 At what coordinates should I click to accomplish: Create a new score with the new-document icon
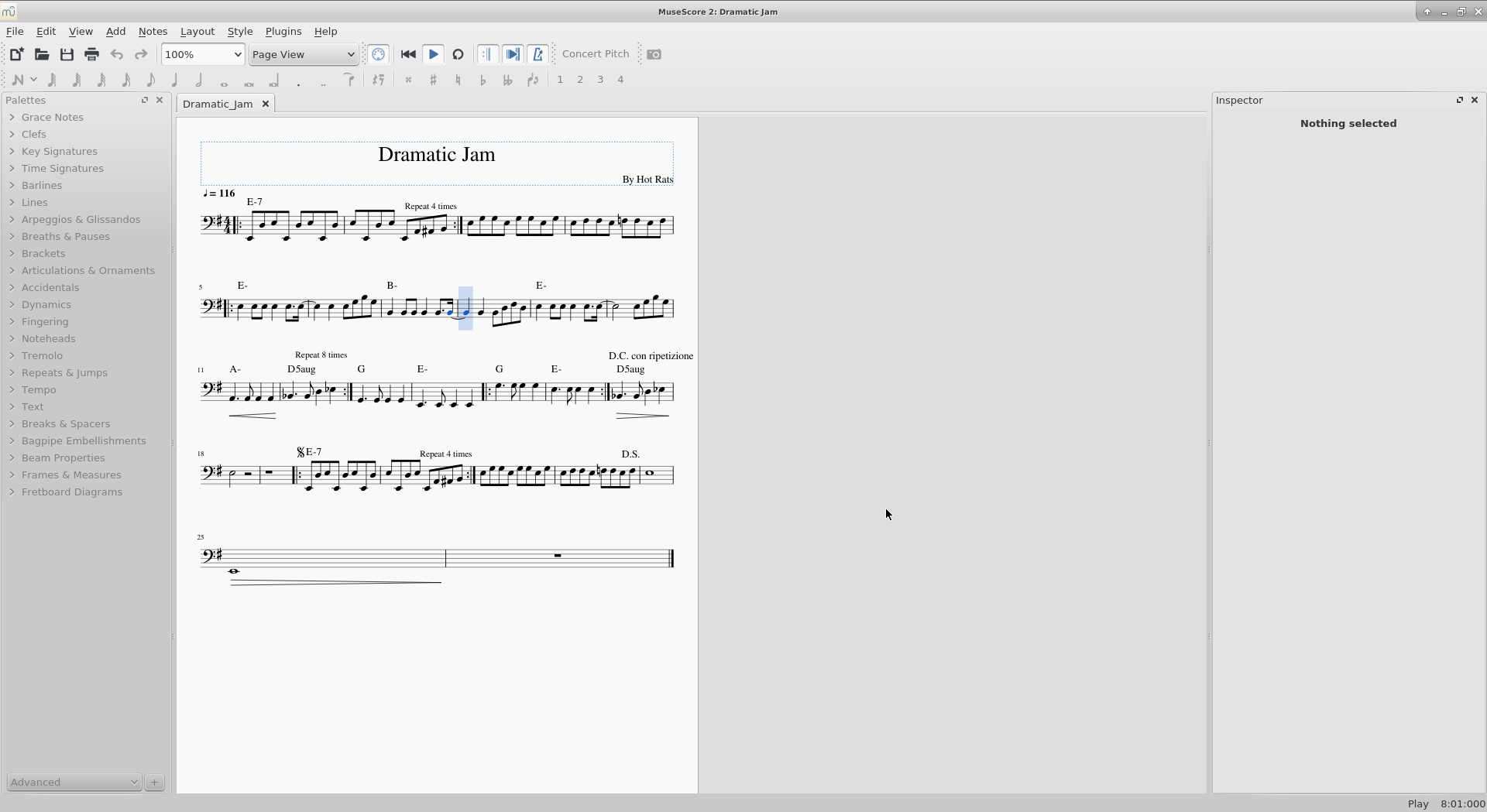click(x=16, y=54)
